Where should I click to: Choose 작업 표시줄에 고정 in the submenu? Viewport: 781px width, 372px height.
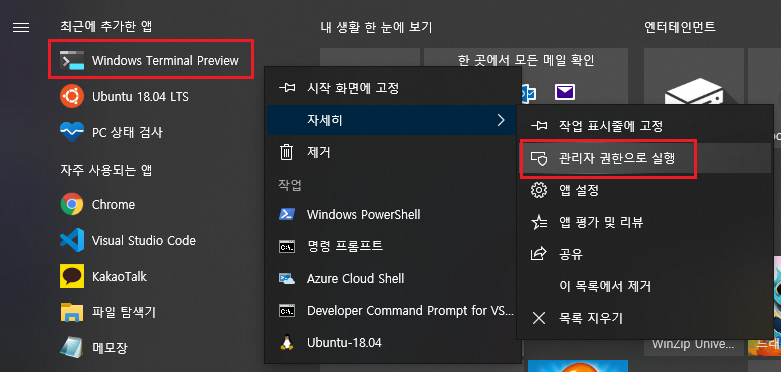pyautogui.click(x=645, y=126)
